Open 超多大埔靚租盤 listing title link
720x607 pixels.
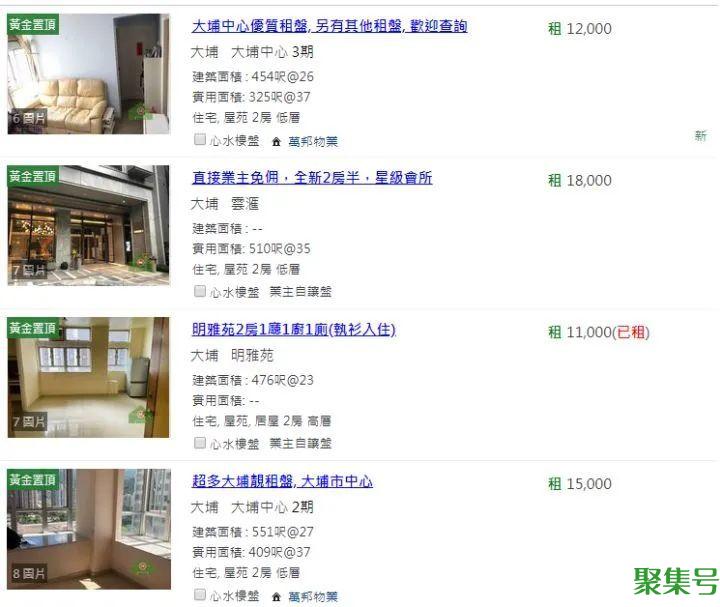pyautogui.click(x=282, y=481)
